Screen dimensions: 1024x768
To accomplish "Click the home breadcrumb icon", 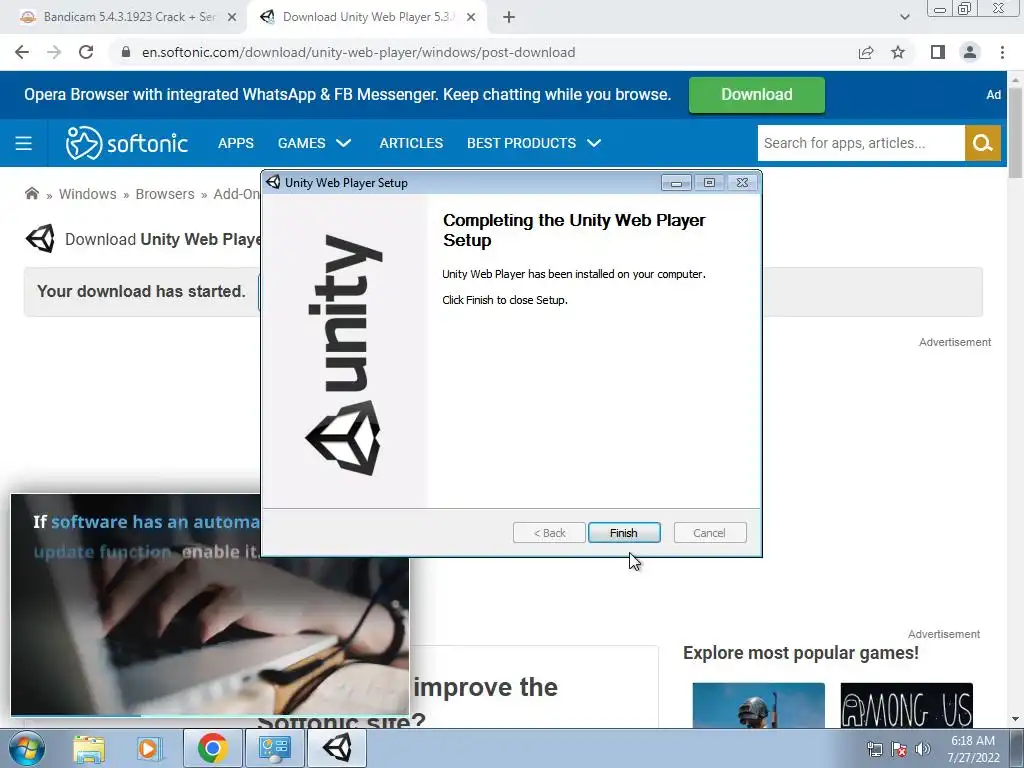I will tap(31, 194).
